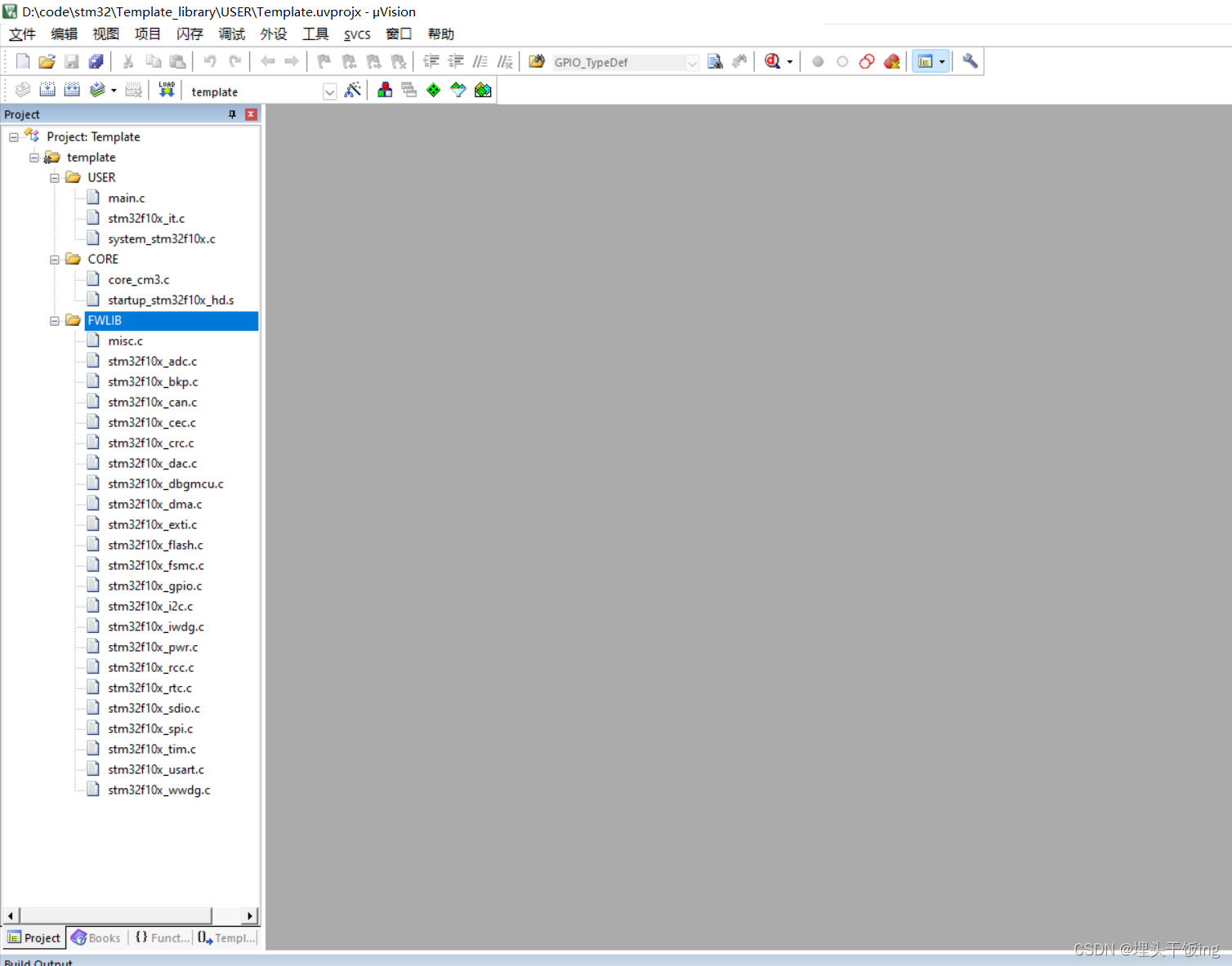Open the template target dropdown
The height and width of the screenshot is (966, 1232).
click(x=329, y=91)
